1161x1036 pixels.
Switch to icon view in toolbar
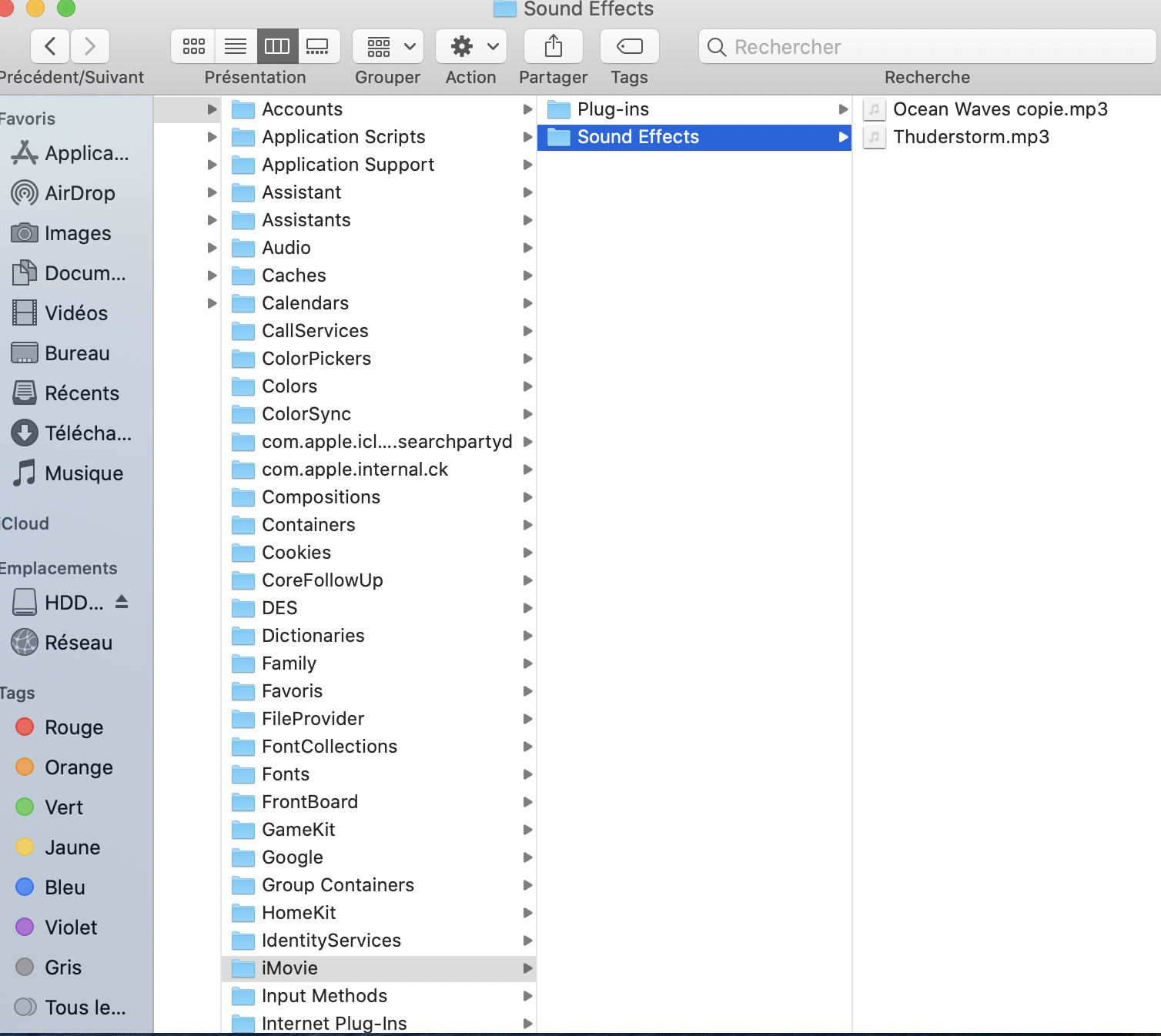click(x=193, y=47)
